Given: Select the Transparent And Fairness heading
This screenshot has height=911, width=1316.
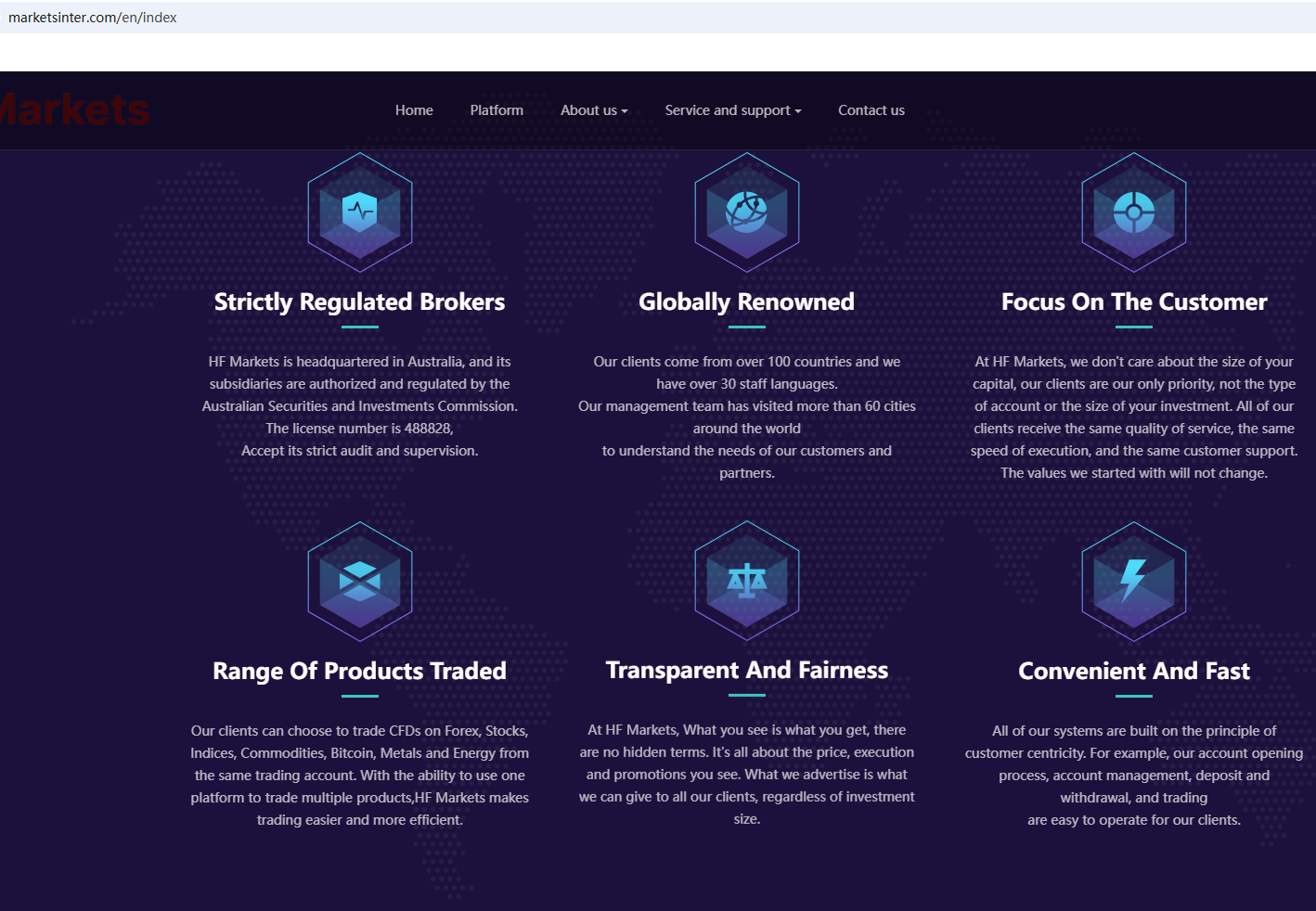Looking at the screenshot, I should point(747,671).
